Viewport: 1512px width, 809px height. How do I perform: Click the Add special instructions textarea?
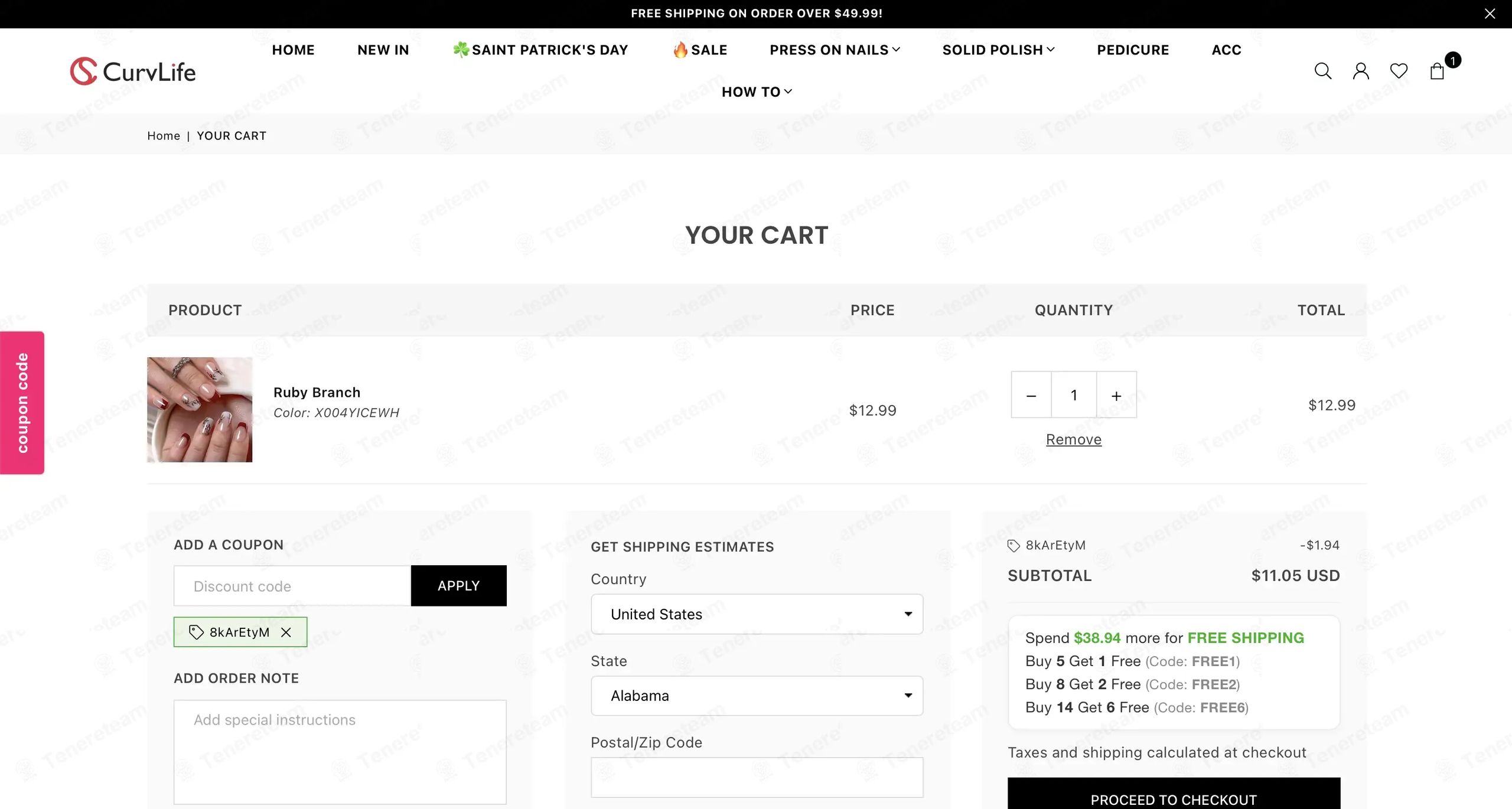(340, 752)
